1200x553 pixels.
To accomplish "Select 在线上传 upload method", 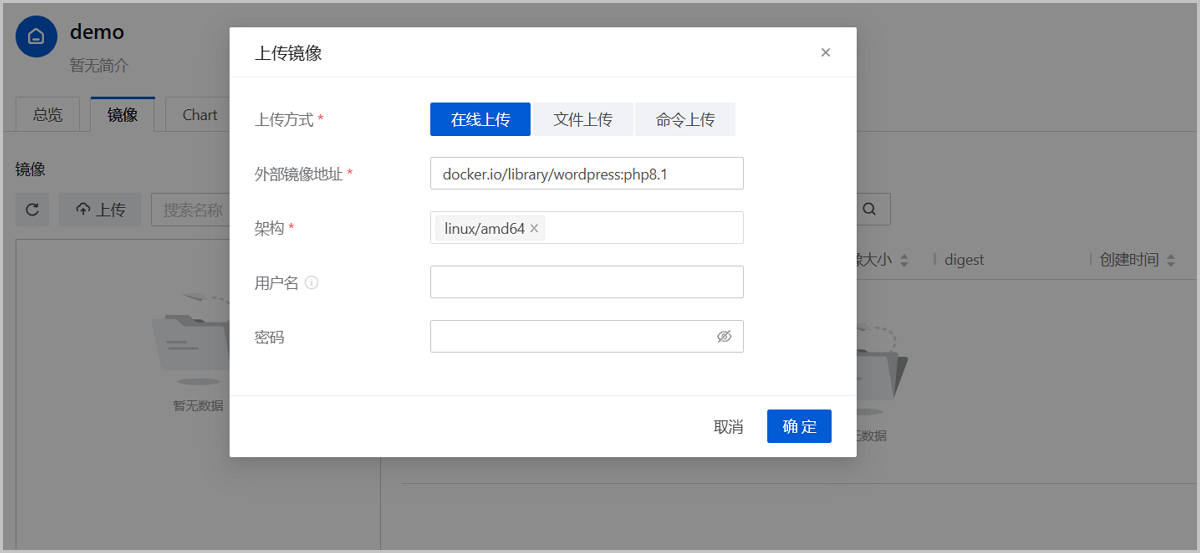I will (480, 120).
